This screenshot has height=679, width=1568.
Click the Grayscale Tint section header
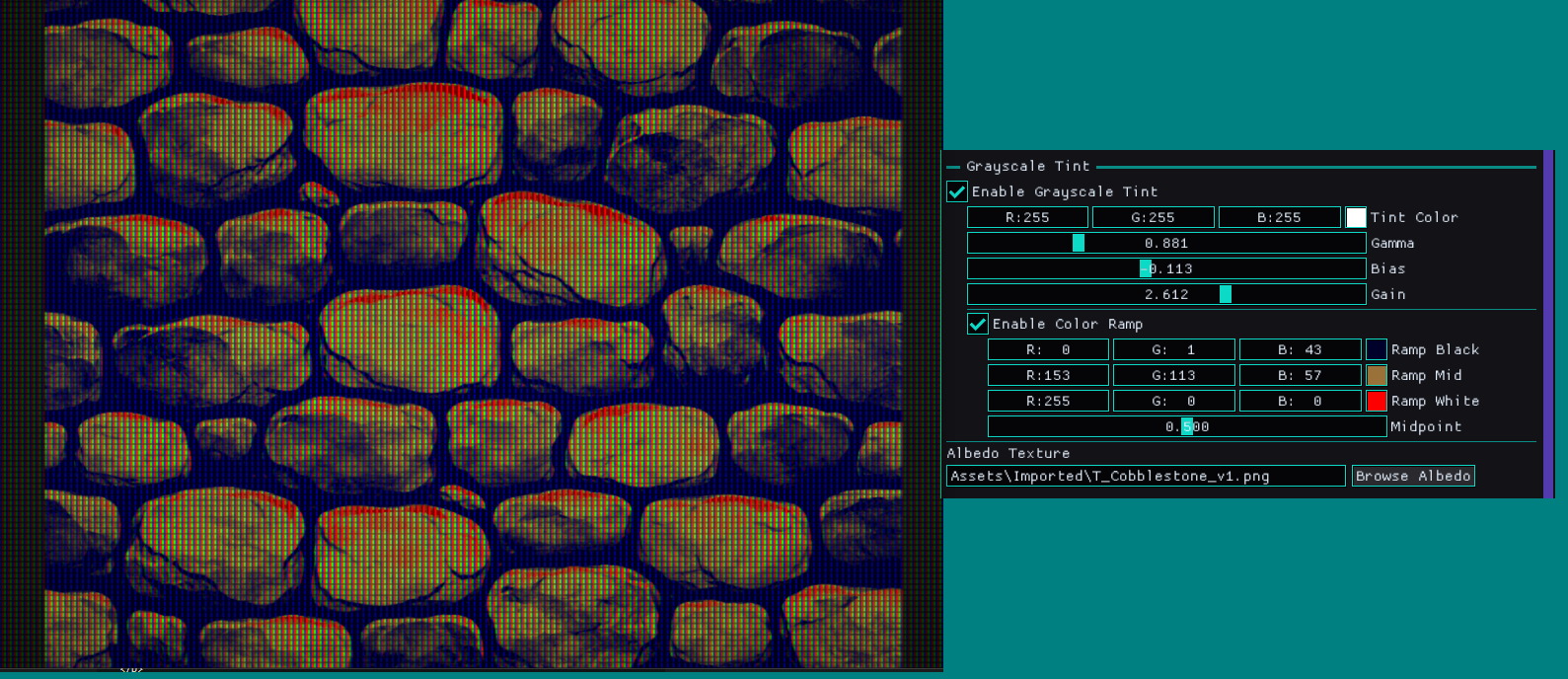pos(1028,166)
